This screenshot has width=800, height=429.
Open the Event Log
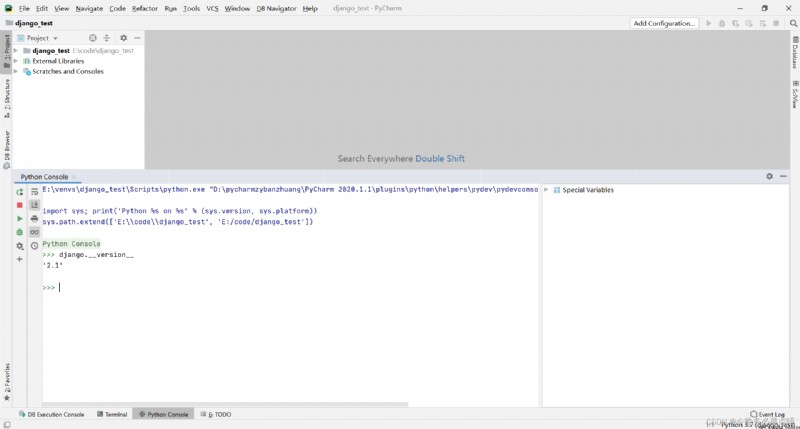tap(767, 414)
